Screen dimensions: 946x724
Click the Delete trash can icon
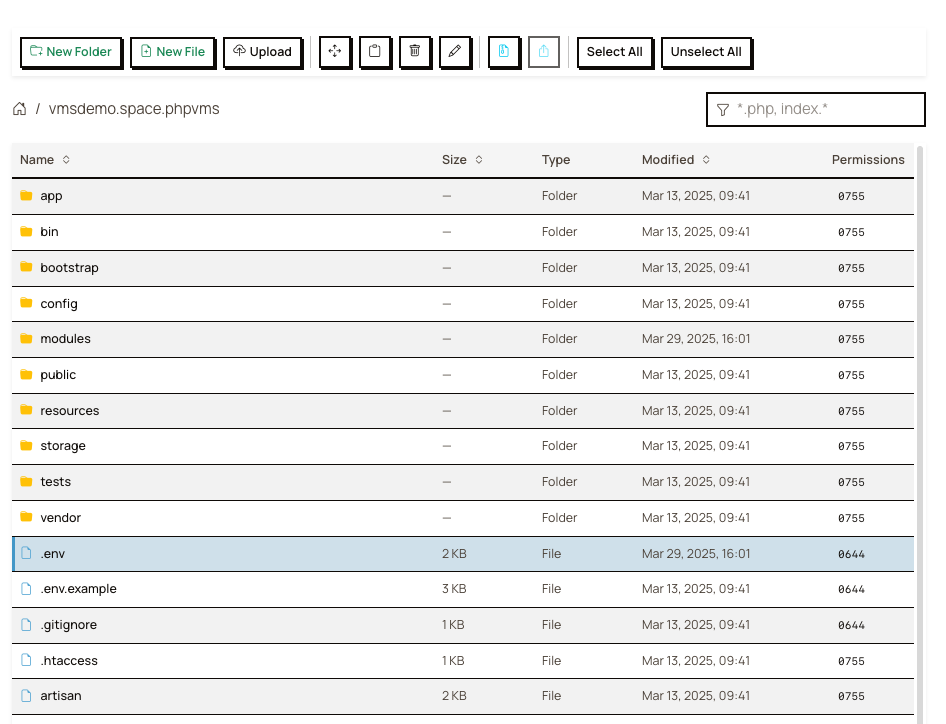click(x=415, y=51)
